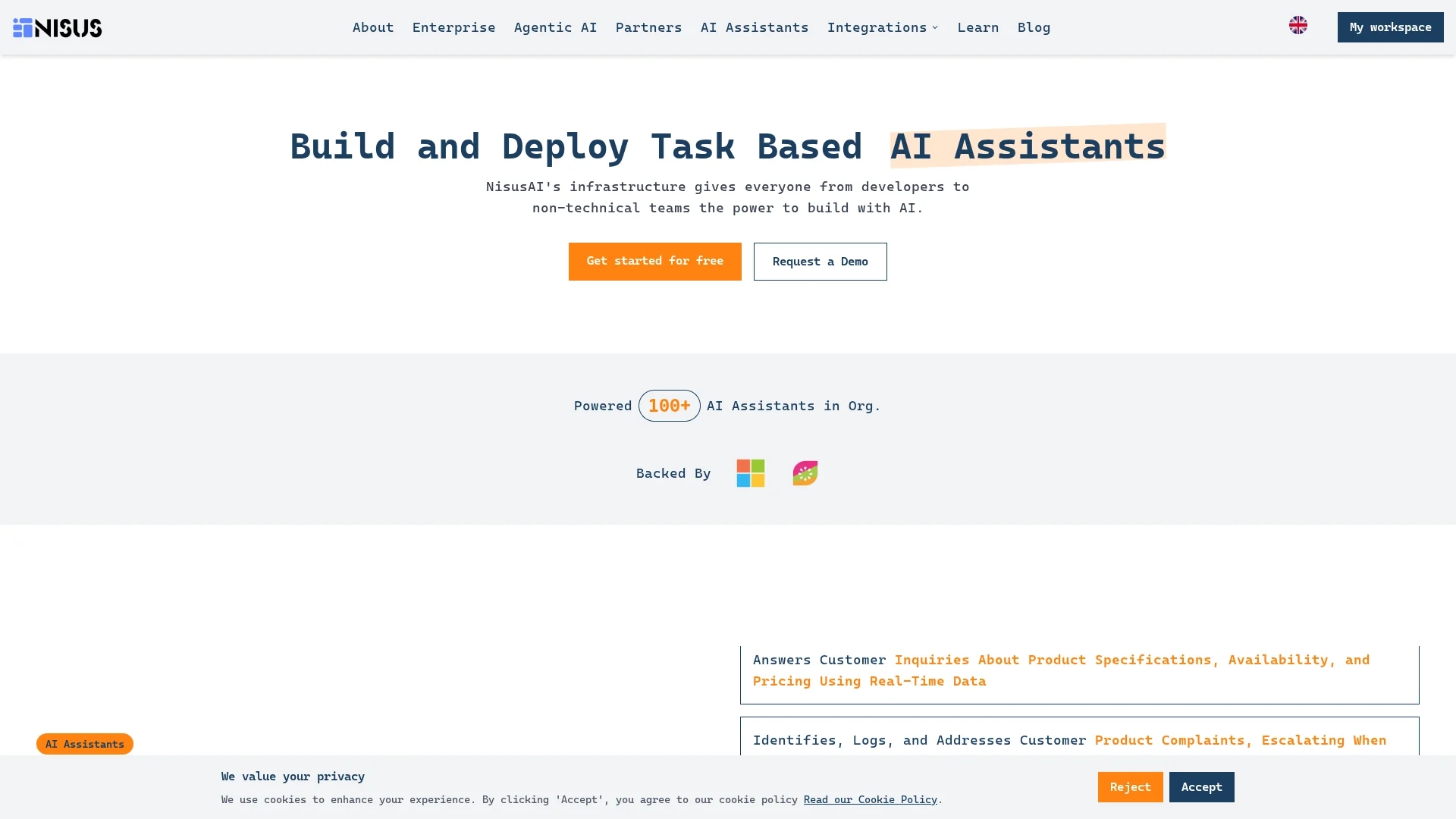Open the English language flag selector
Screen dimensions: 1456x819
click(1298, 25)
